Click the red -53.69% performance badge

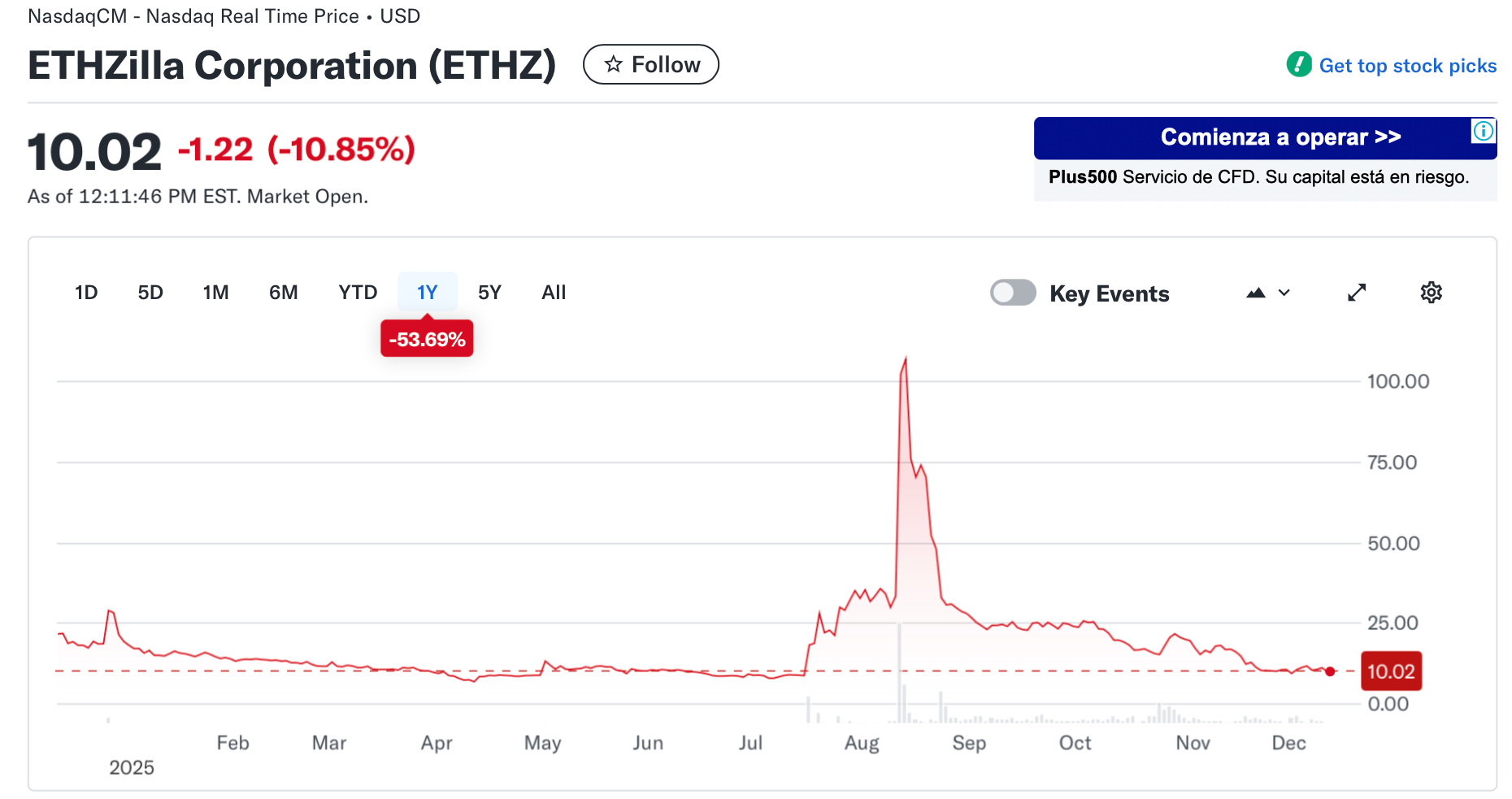(x=427, y=338)
